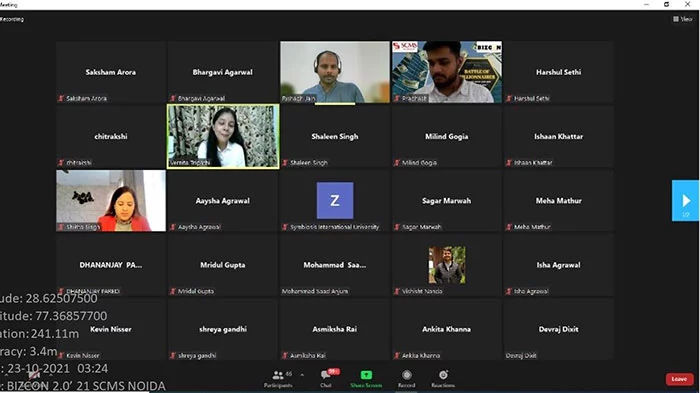Select the DHANANJAY PA... participant tile

(111, 265)
